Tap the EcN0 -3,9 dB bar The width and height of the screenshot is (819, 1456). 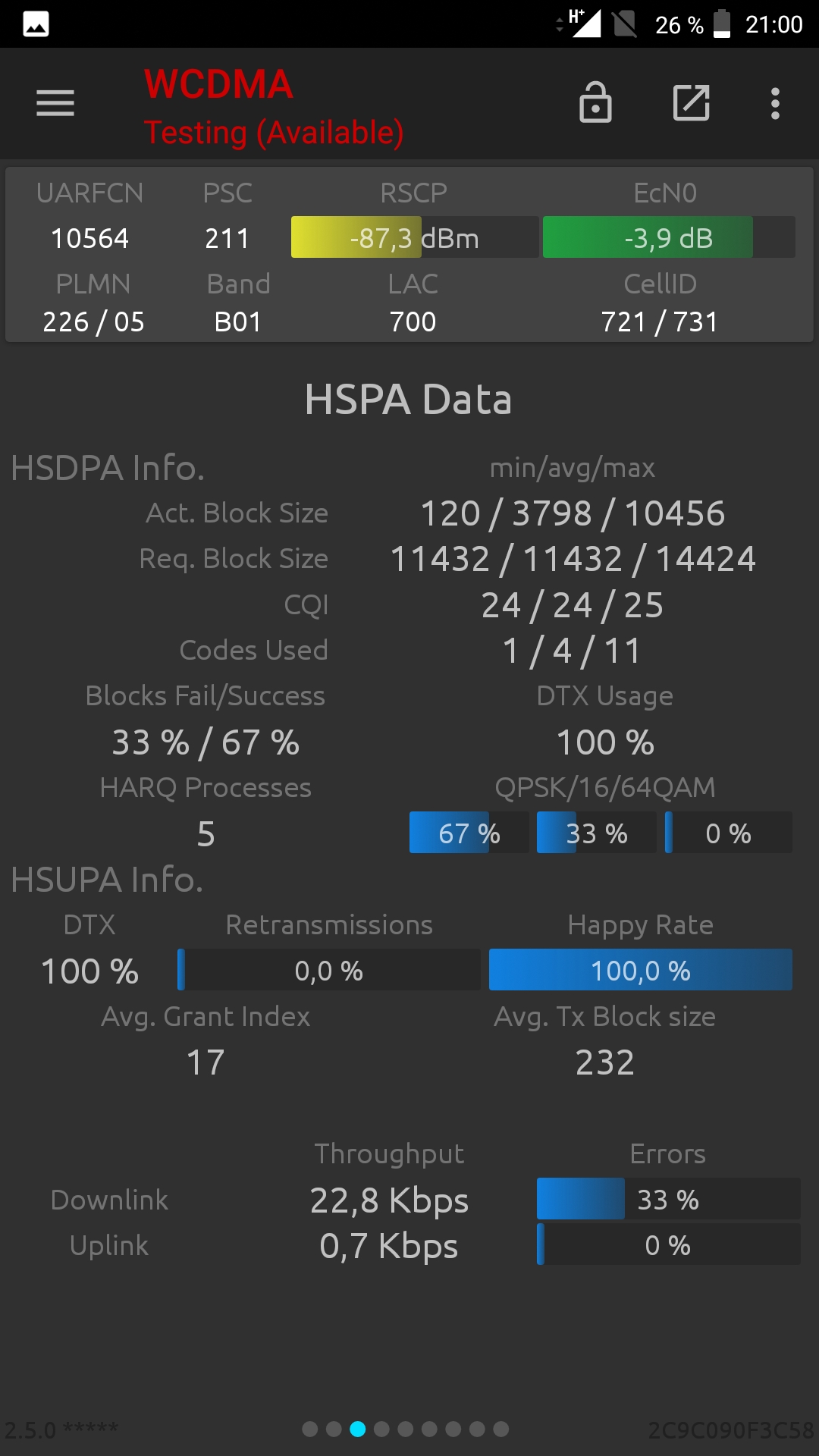(669, 237)
